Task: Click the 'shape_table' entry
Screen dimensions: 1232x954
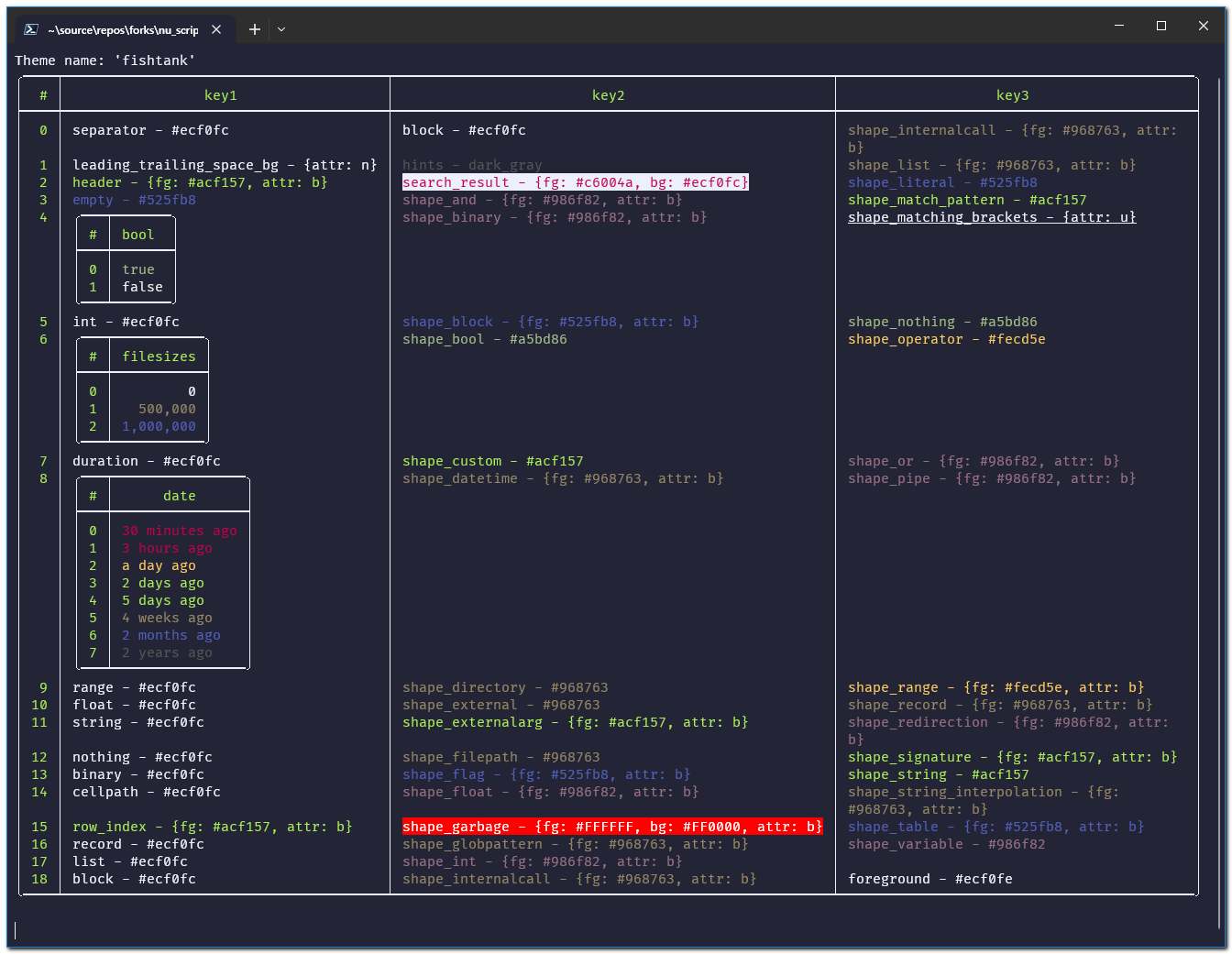Action: click(996, 827)
